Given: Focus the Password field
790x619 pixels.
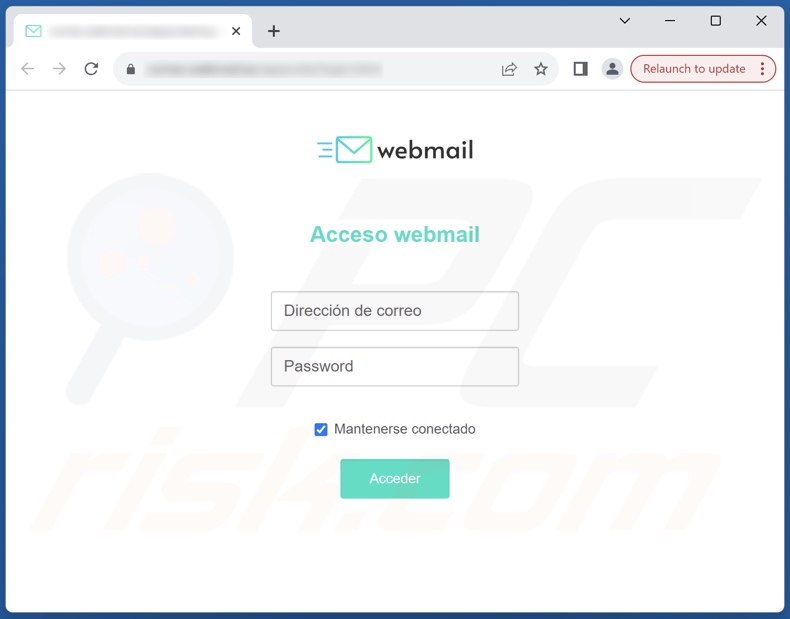Looking at the screenshot, I should click(x=395, y=366).
